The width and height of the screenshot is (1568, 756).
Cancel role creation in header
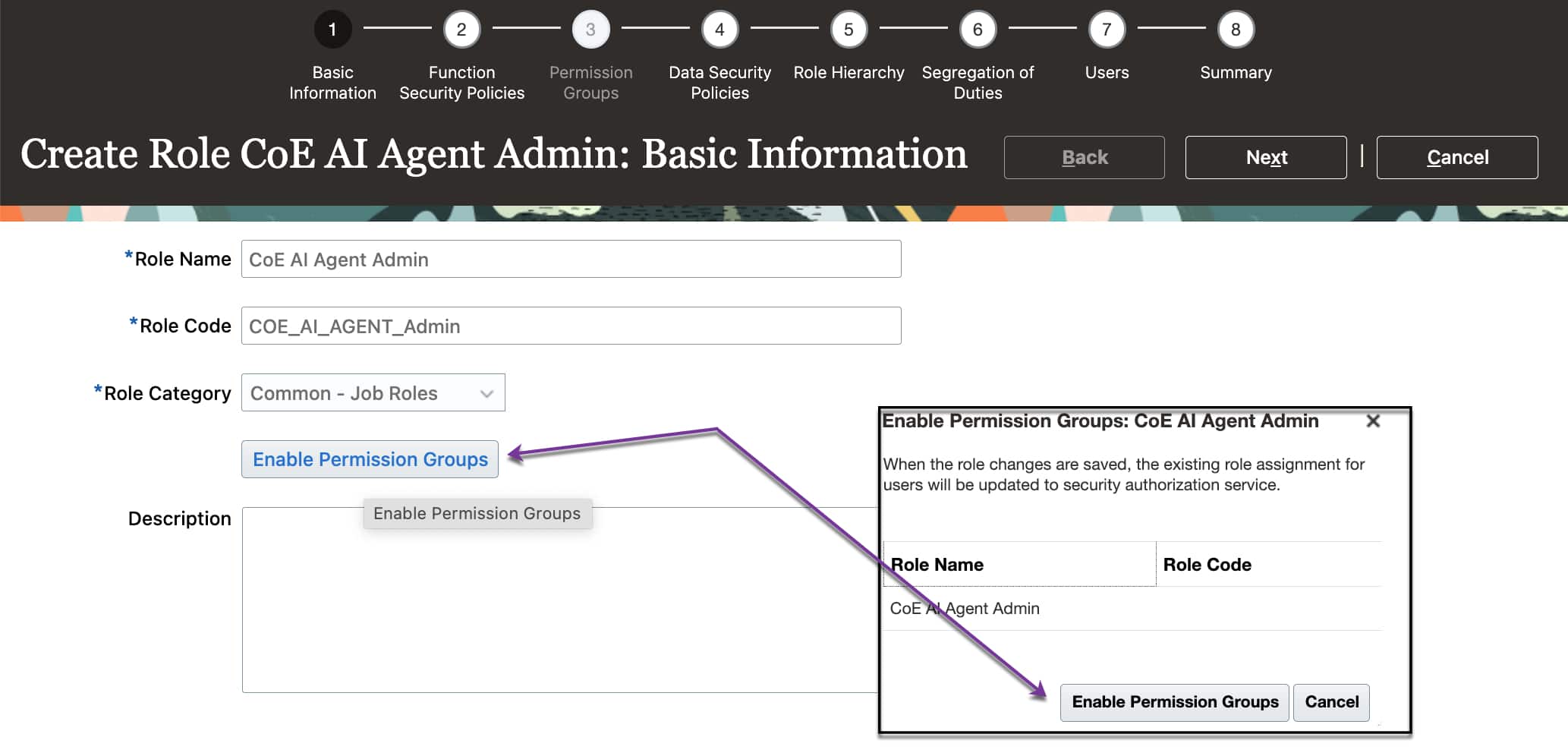point(1456,157)
